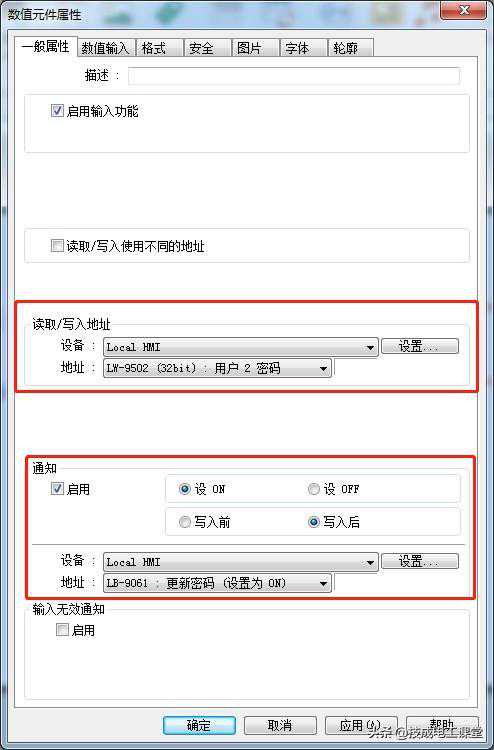Select the 设 OFF radio button

click(314, 489)
